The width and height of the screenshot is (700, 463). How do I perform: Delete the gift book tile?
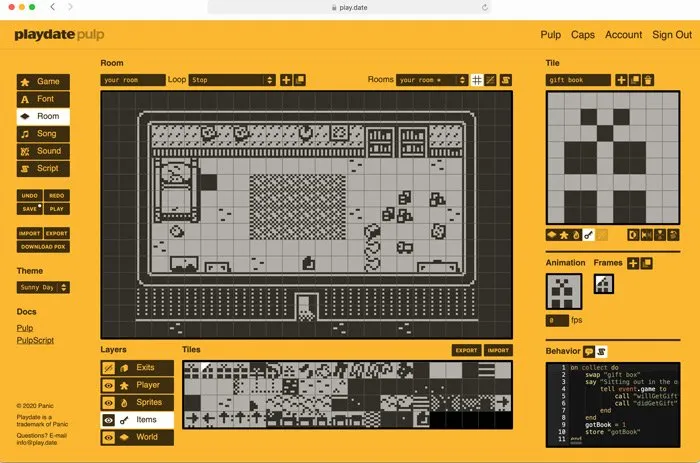click(649, 80)
